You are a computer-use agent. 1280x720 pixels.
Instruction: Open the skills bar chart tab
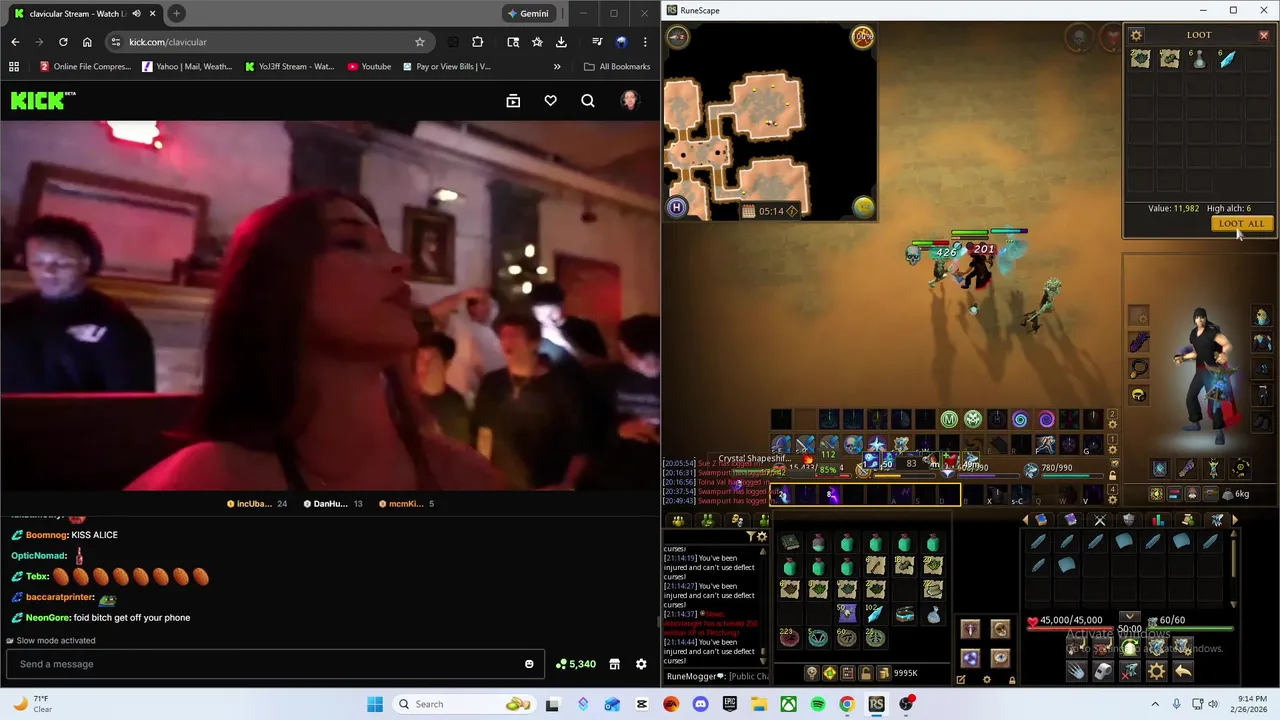(x=1158, y=520)
